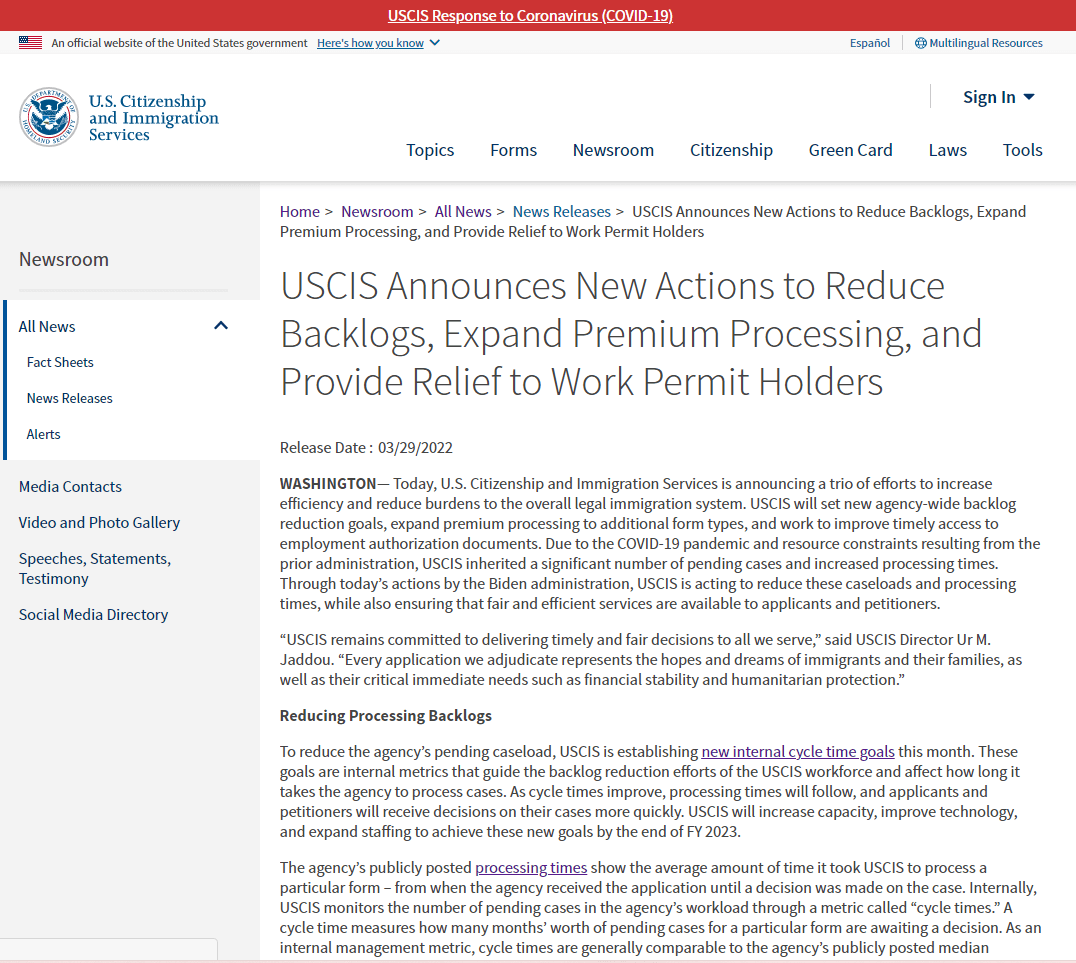Switch site language to Español

(x=869, y=43)
